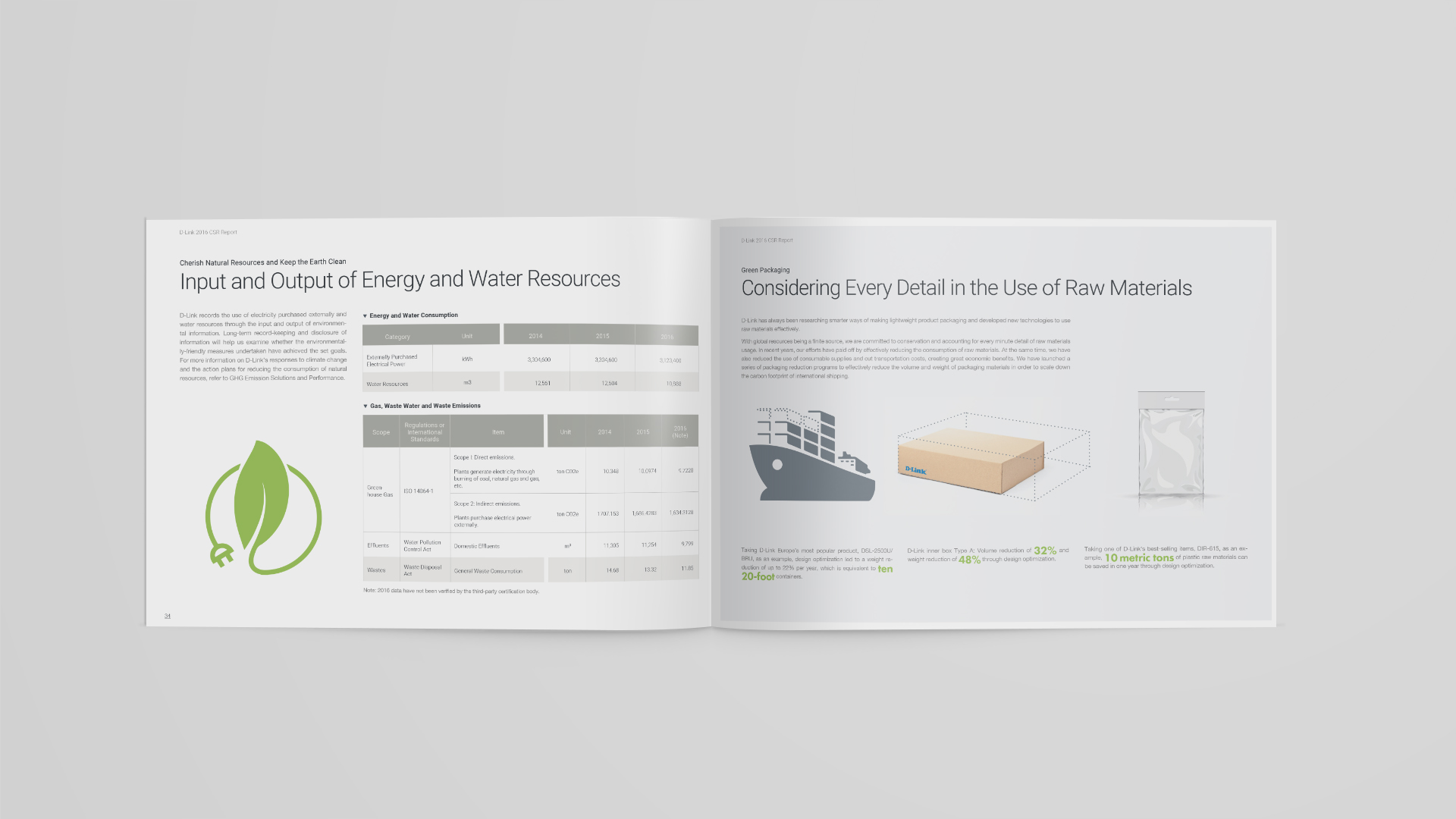Click the '2014' header in the Energy and Water table

tap(535, 336)
